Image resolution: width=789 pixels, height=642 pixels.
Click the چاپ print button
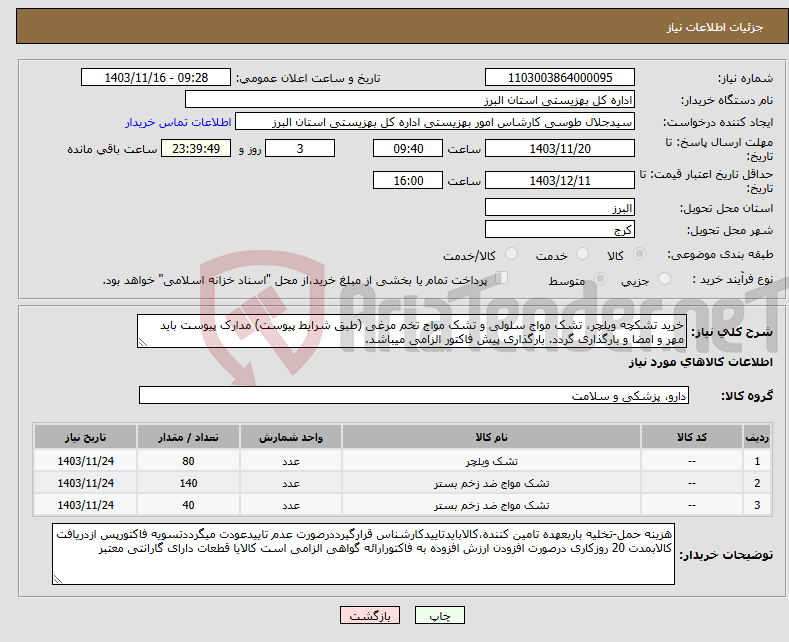click(x=440, y=615)
